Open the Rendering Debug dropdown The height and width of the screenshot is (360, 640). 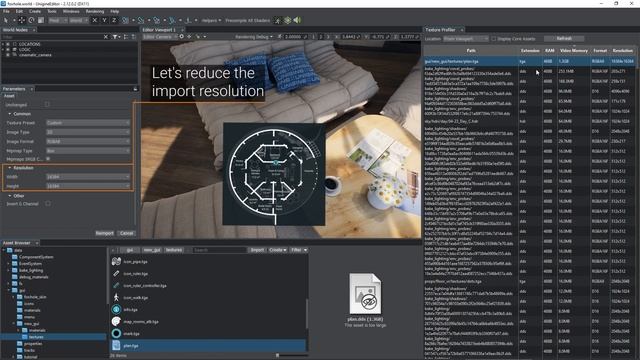(254, 37)
